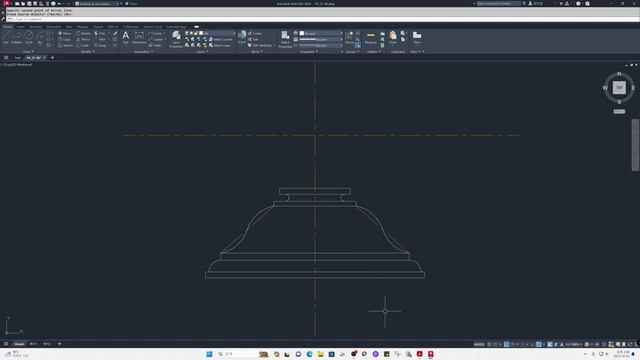
Task: Switch to the Model layout tab
Action: 19,344
